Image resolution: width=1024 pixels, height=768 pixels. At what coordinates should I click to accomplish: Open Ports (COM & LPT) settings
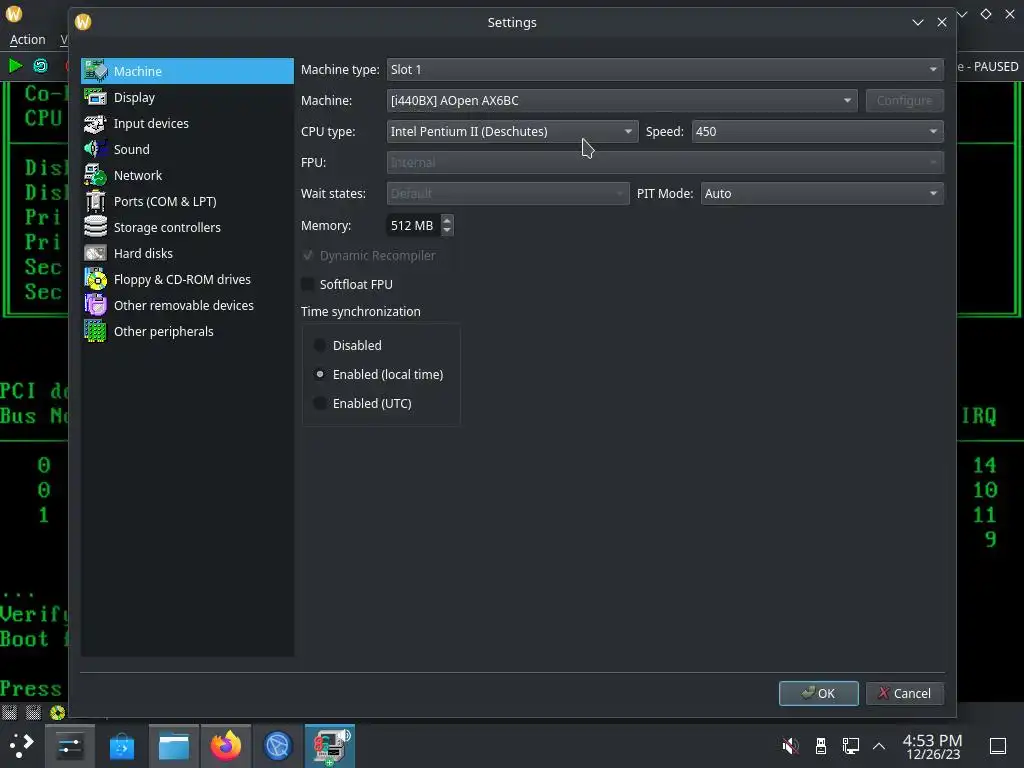187,202
